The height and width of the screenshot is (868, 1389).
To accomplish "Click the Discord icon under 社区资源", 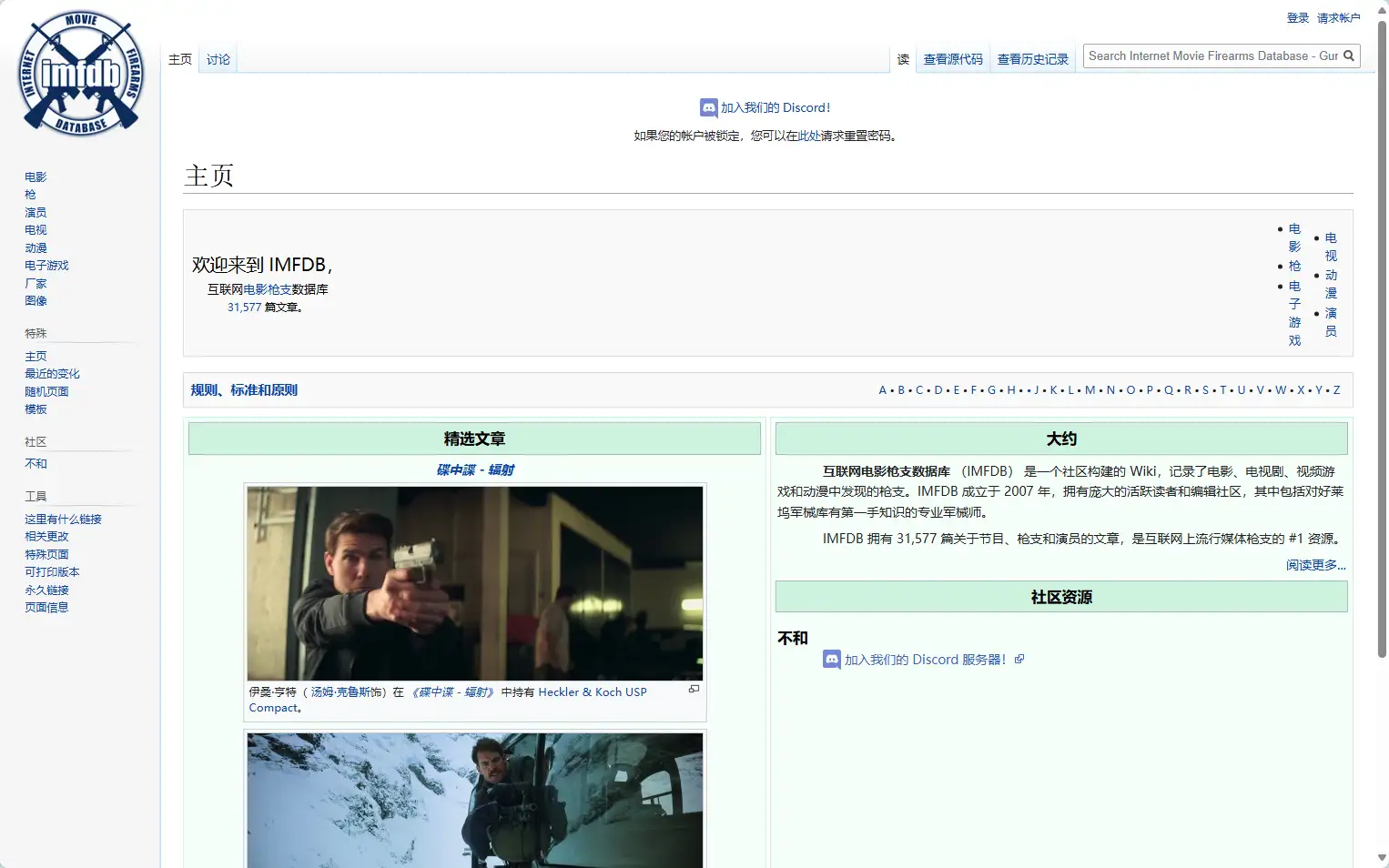I will pyautogui.click(x=831, y=660).
